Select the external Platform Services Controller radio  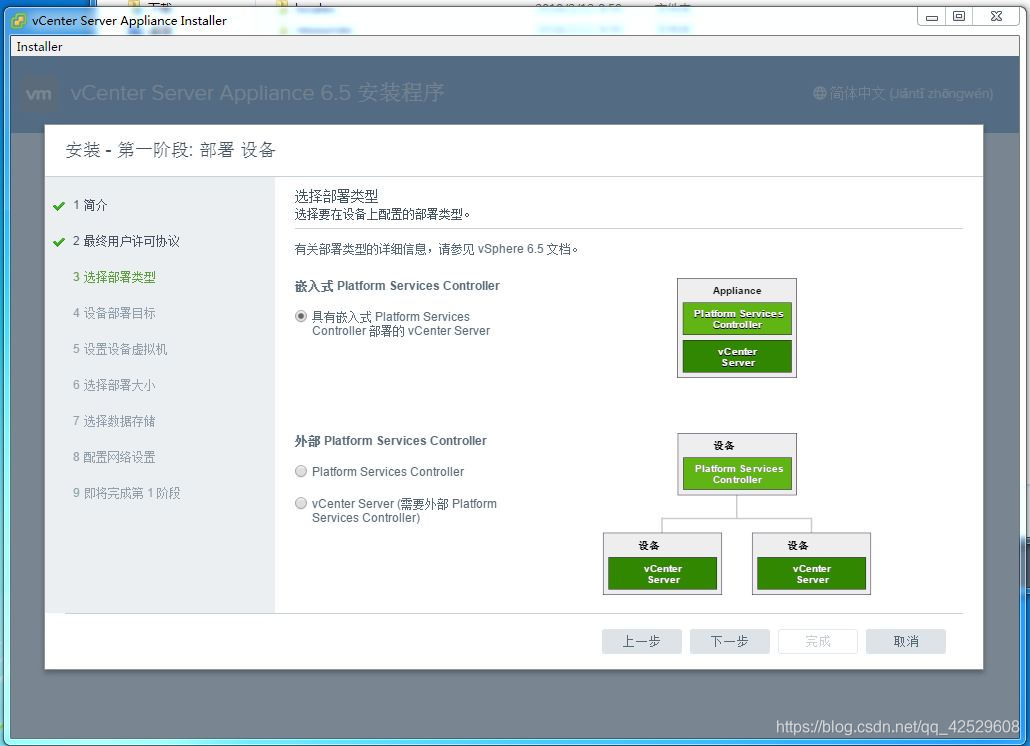tap(301, 471)
